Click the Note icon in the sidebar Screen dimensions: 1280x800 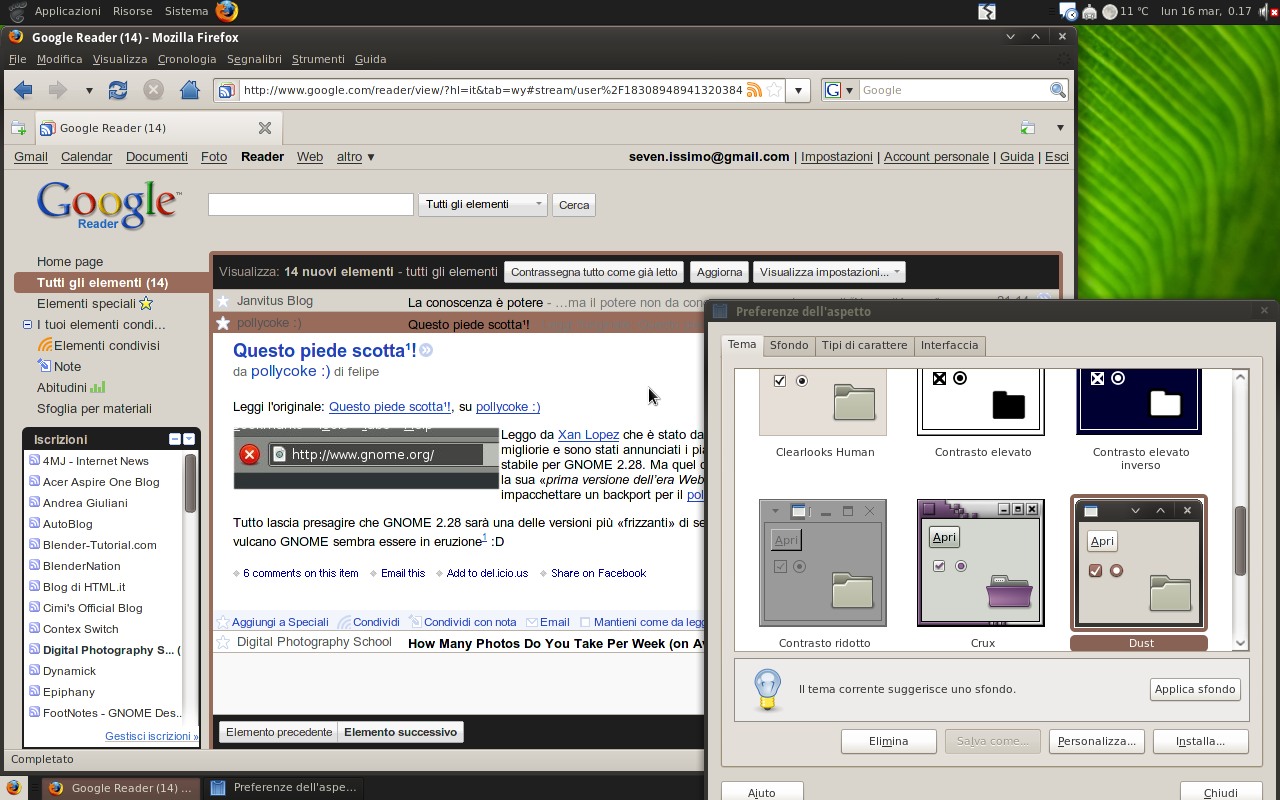(44, 366)
